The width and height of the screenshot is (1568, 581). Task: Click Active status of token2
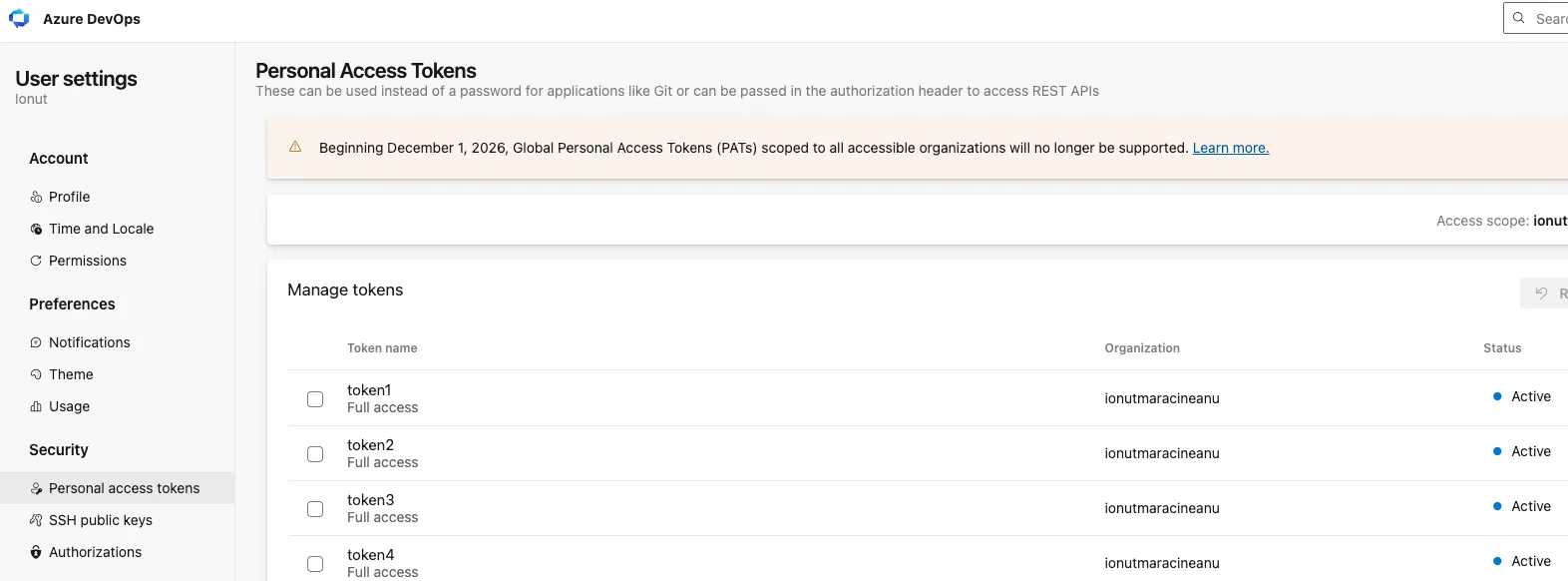pyautogui.click(x=1522, y=451)
